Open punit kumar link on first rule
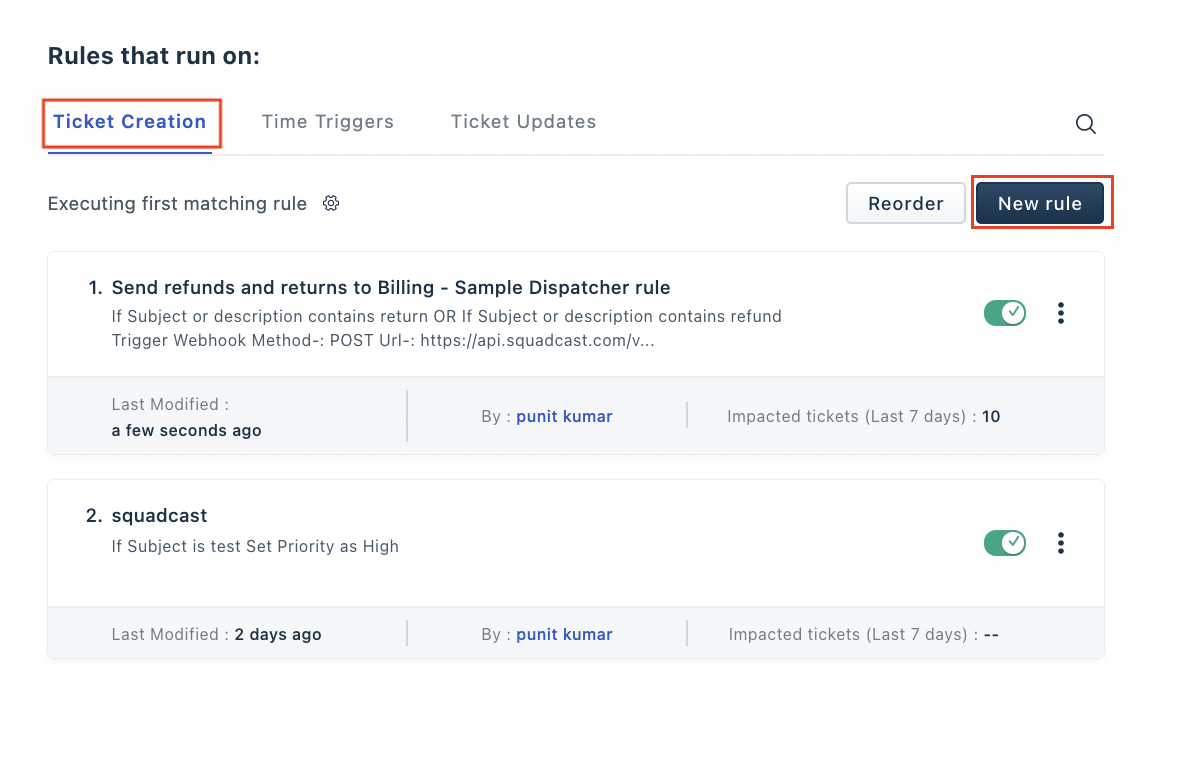This screenshot has width=1196, height=758. (564, 416)
